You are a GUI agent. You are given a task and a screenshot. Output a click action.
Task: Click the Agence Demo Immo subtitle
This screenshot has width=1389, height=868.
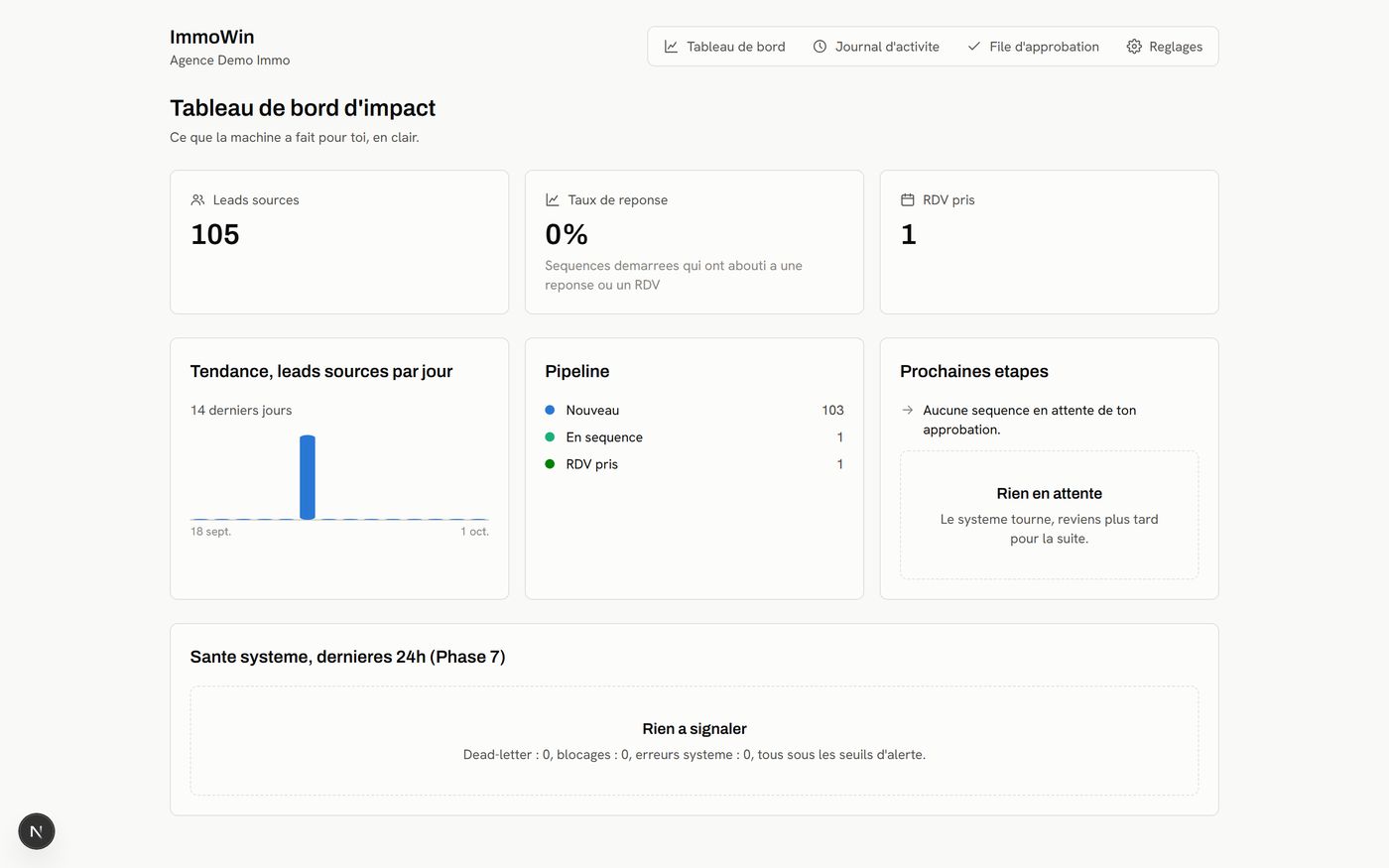coord(230,60)
